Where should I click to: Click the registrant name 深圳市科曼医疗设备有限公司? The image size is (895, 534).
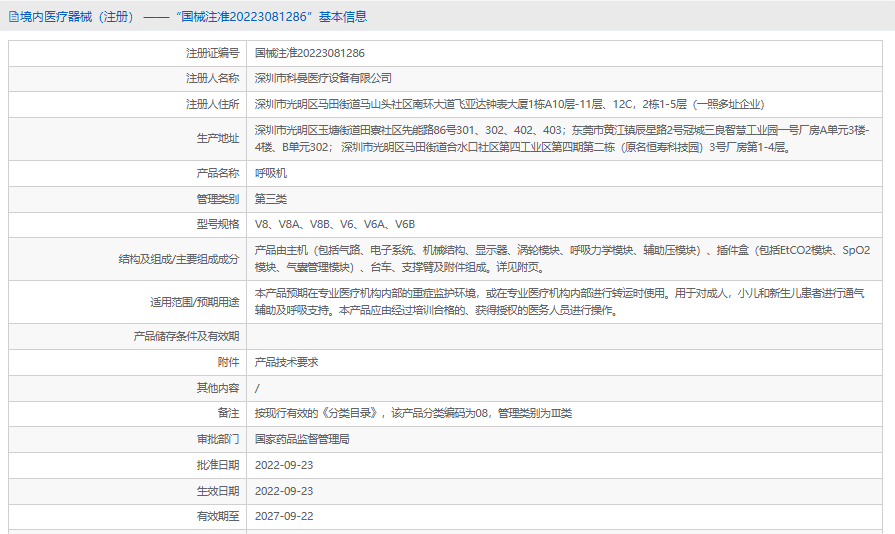pyautogui.click(x=323, y=78)
